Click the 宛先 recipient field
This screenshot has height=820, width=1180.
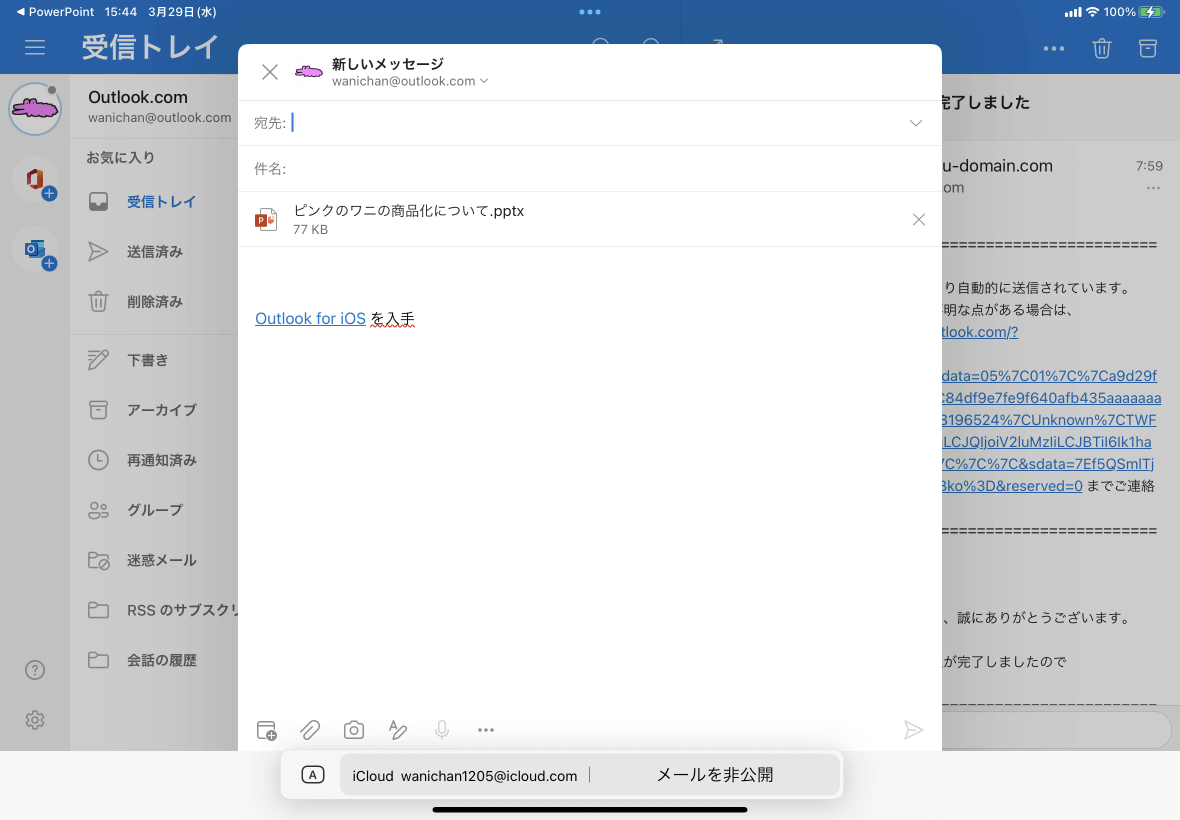589,123
